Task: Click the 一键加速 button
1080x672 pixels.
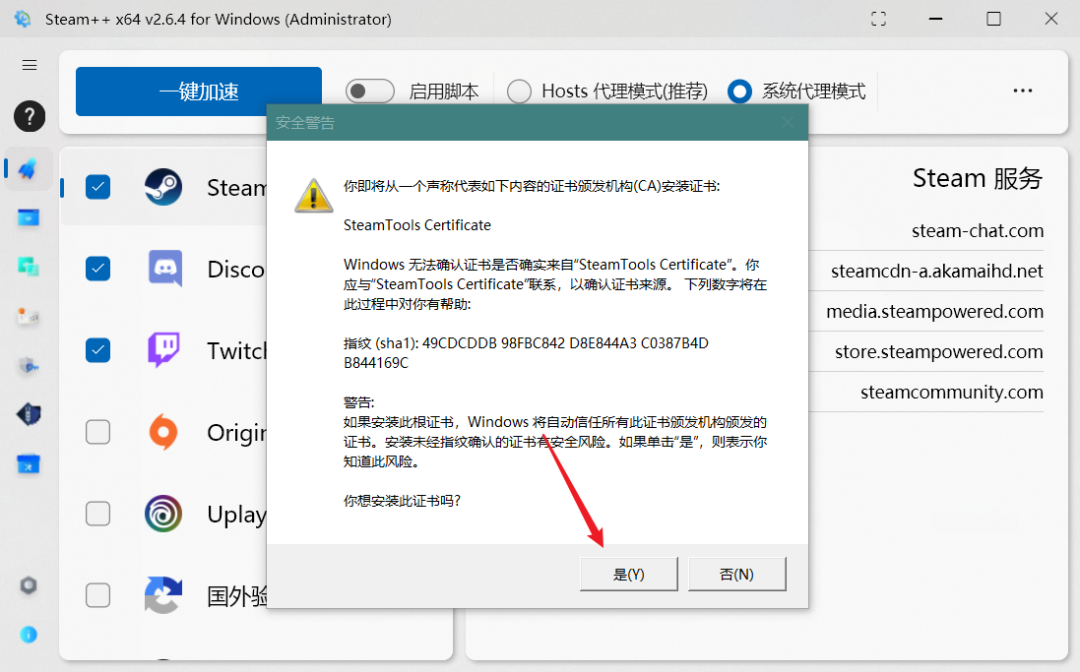Action: point(198,91)
